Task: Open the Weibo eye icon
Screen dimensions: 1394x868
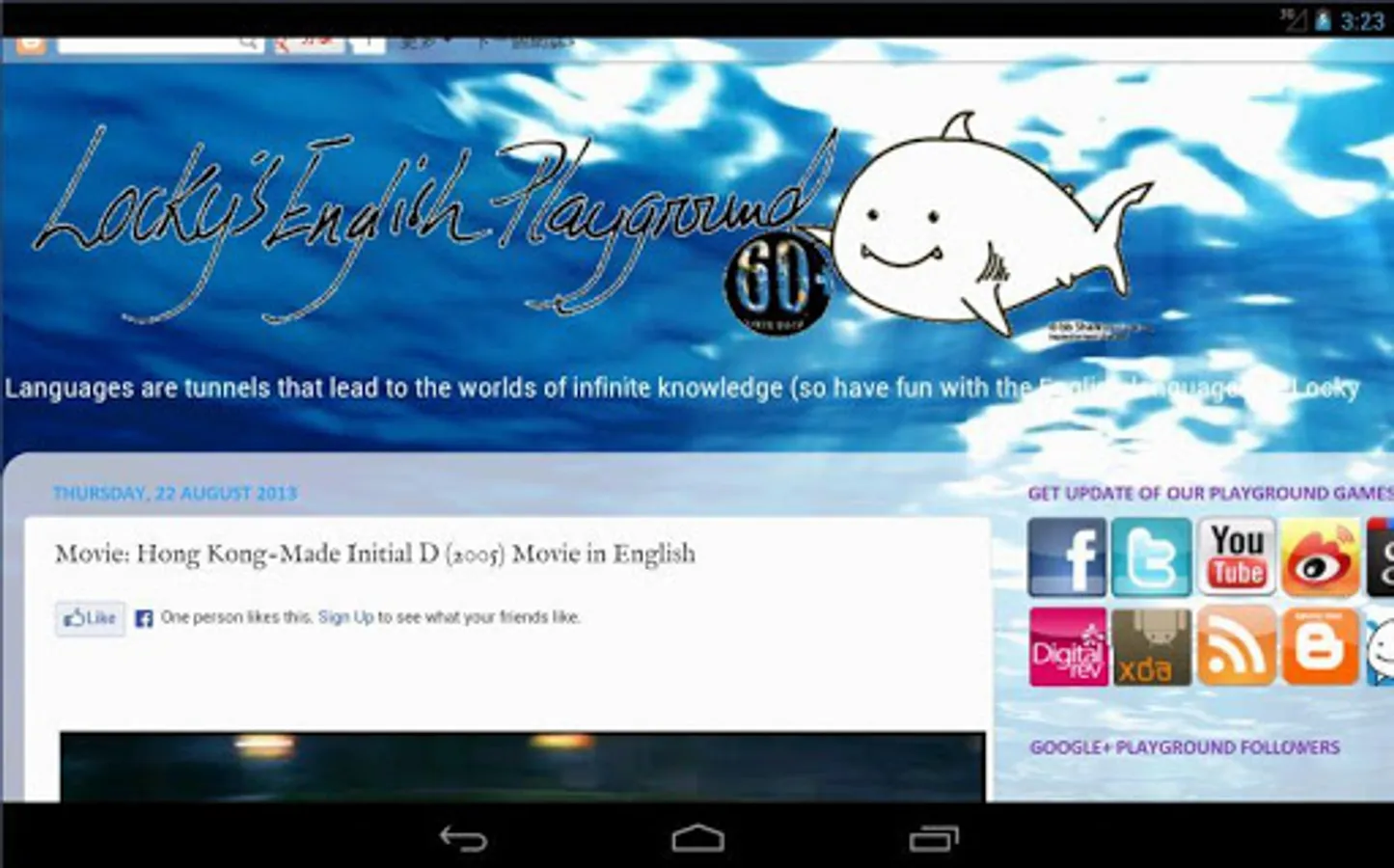Action: [x=1321, y=556]
